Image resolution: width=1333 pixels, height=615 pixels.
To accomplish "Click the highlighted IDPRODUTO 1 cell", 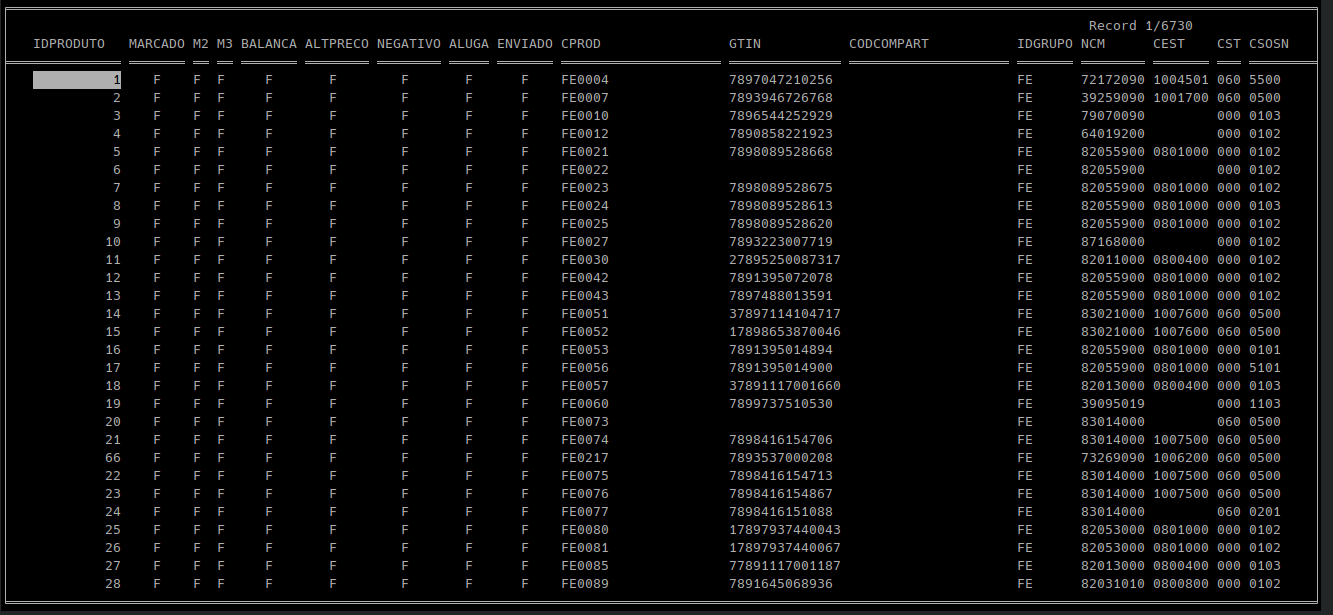I will point(77,80).
